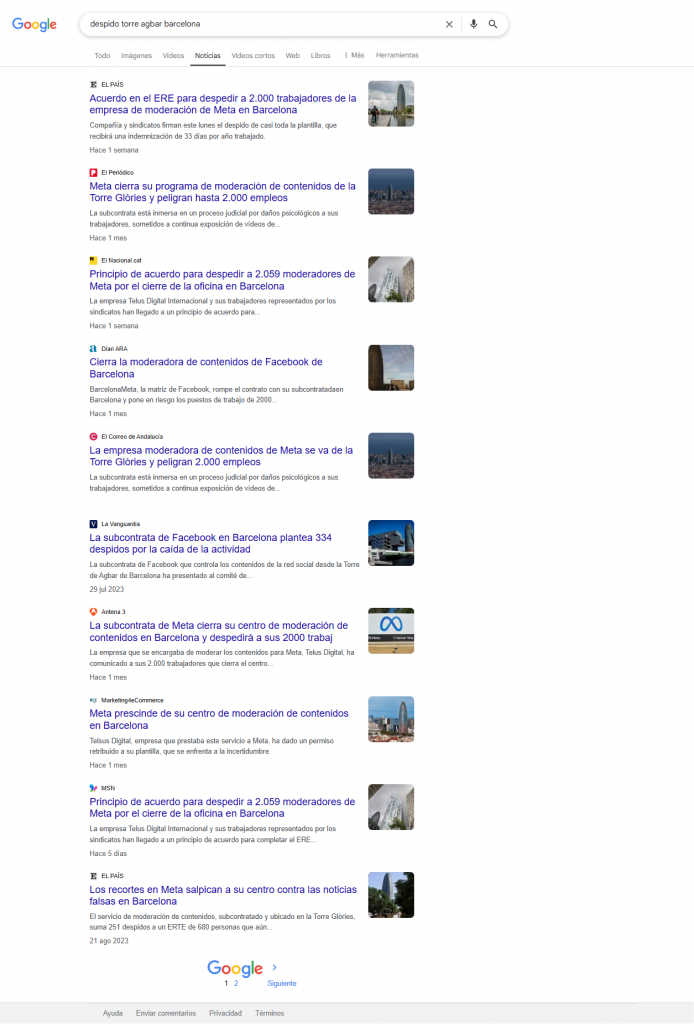
Task: Open La Vanguardia article on 334 despidos
Action: click(x=210, y=543)
